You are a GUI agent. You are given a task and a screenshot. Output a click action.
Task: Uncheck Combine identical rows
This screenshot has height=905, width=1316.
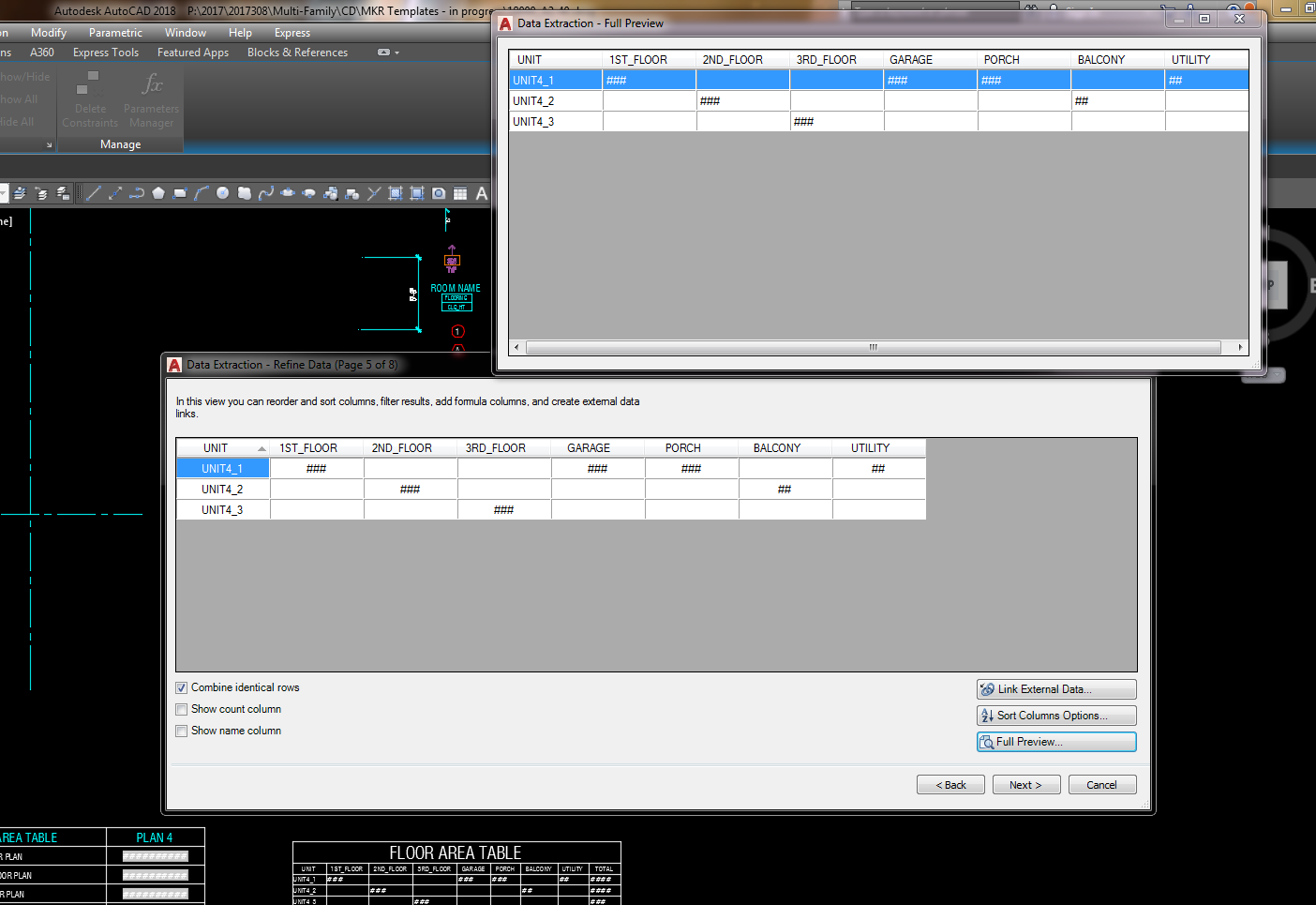[181, 687]
